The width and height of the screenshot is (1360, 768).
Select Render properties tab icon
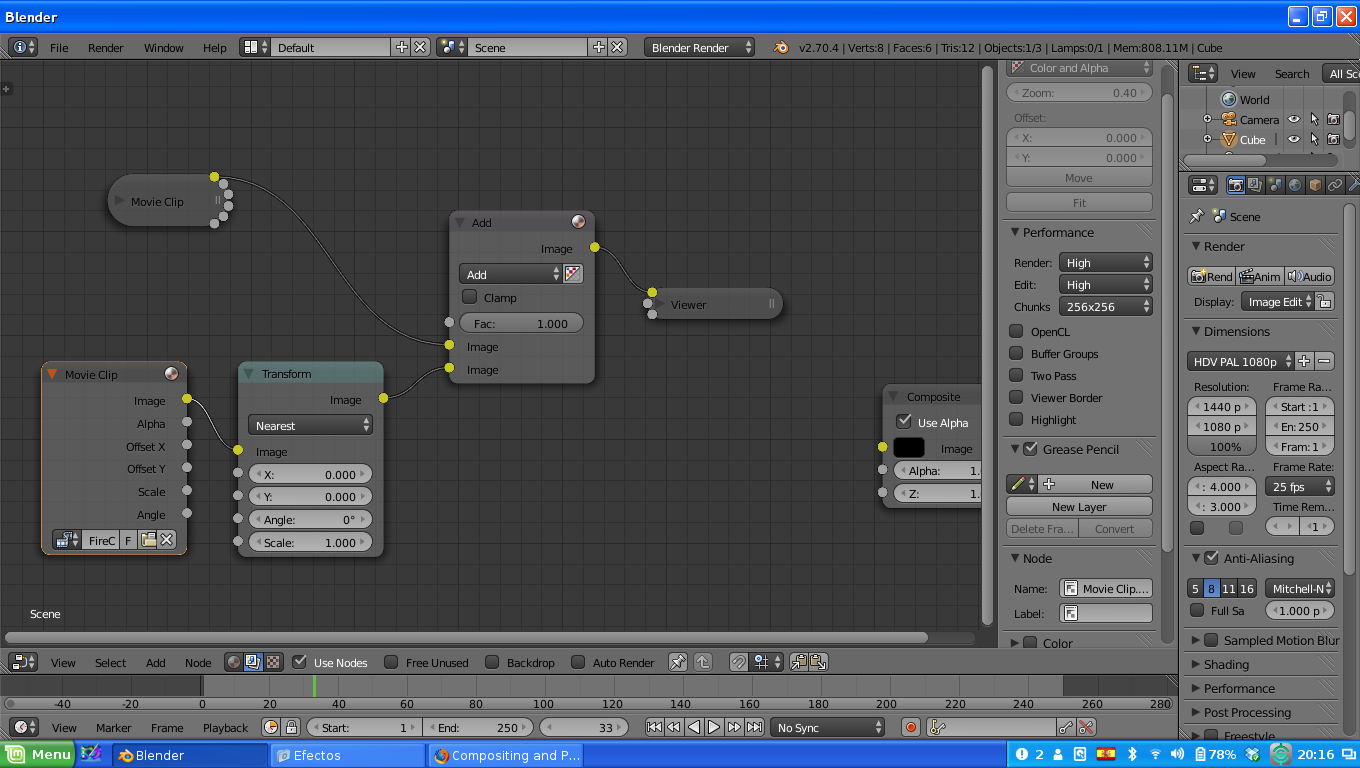tap(1236, 185)
